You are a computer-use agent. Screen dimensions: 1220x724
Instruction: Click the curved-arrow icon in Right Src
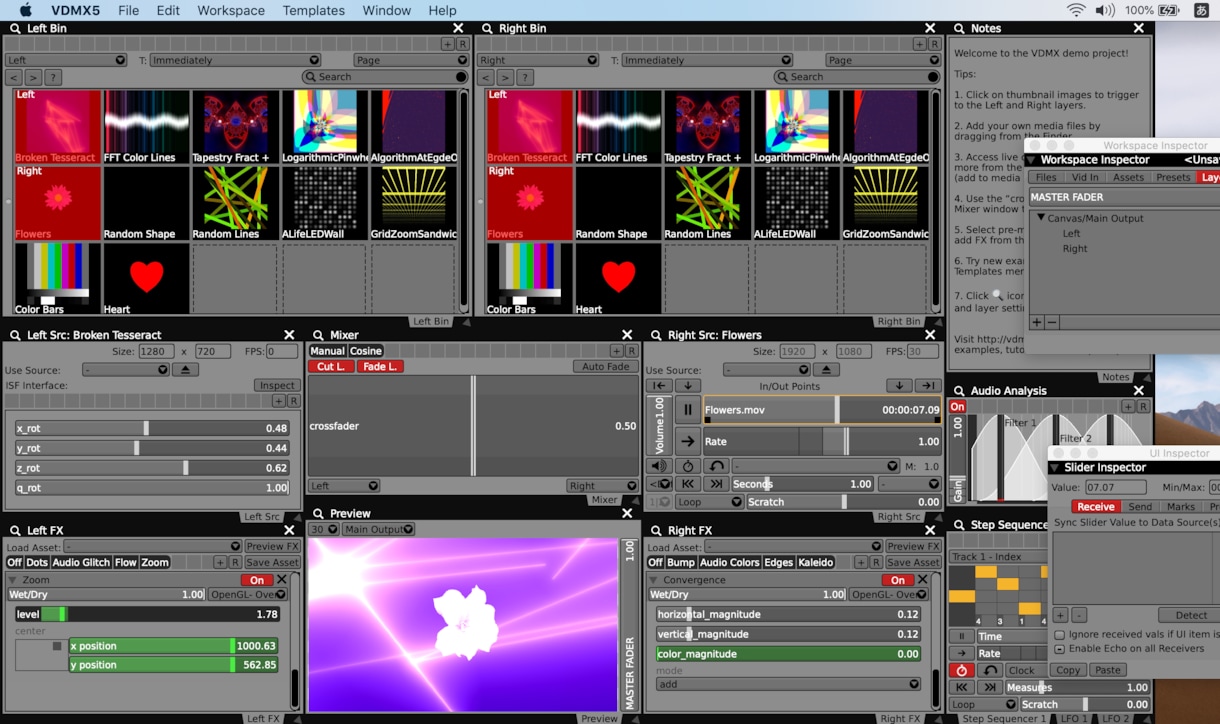[716, 466]
